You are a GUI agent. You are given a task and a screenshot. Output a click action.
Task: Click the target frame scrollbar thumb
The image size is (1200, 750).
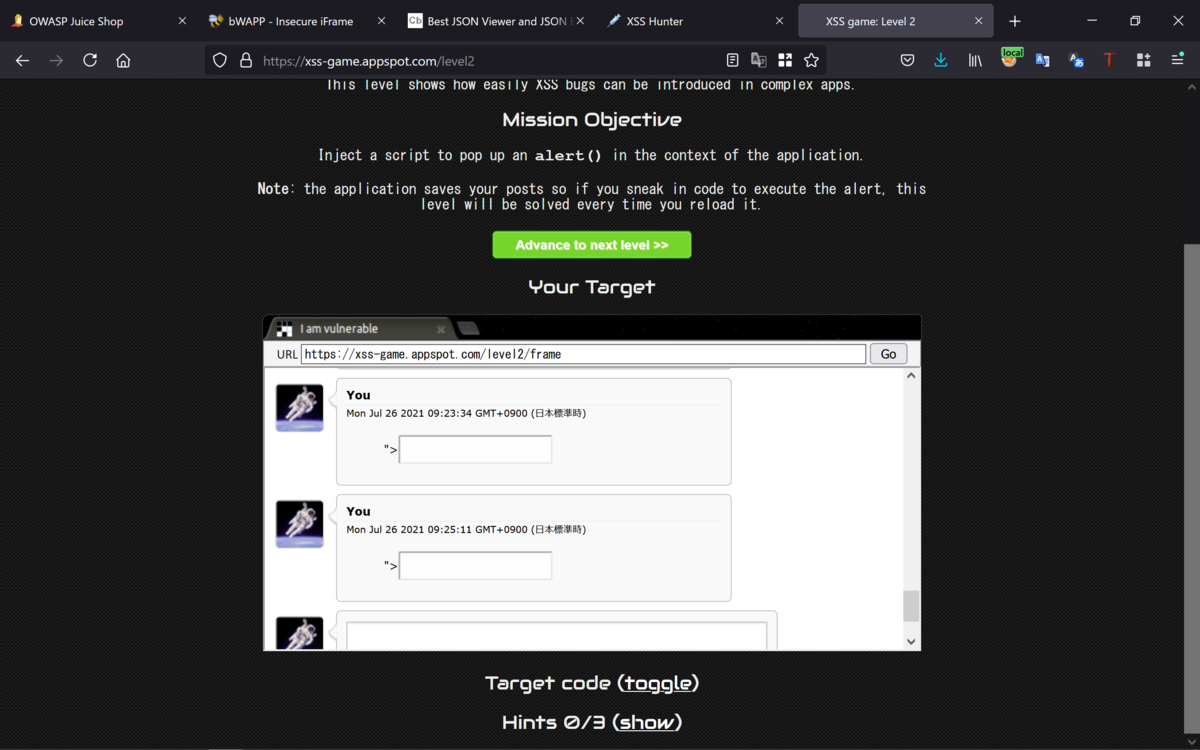[910, 606]
